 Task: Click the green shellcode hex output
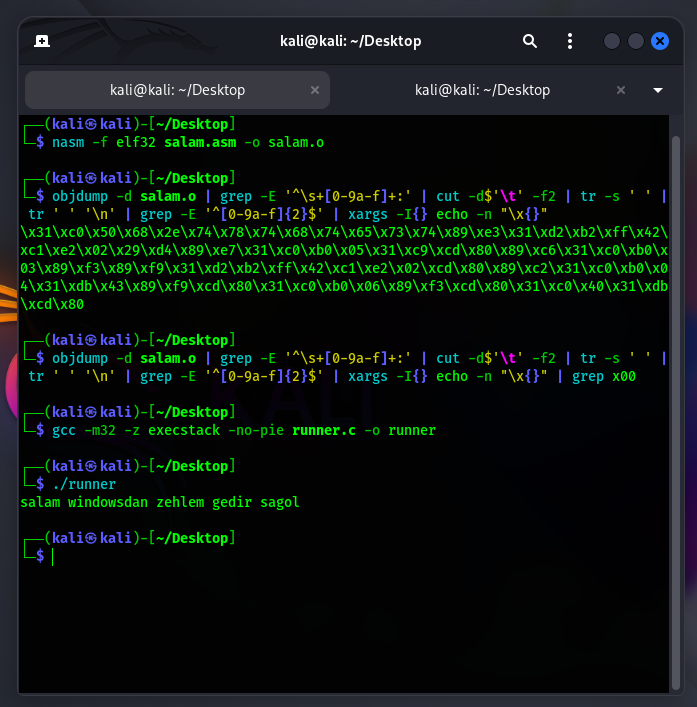coord(340,268)
